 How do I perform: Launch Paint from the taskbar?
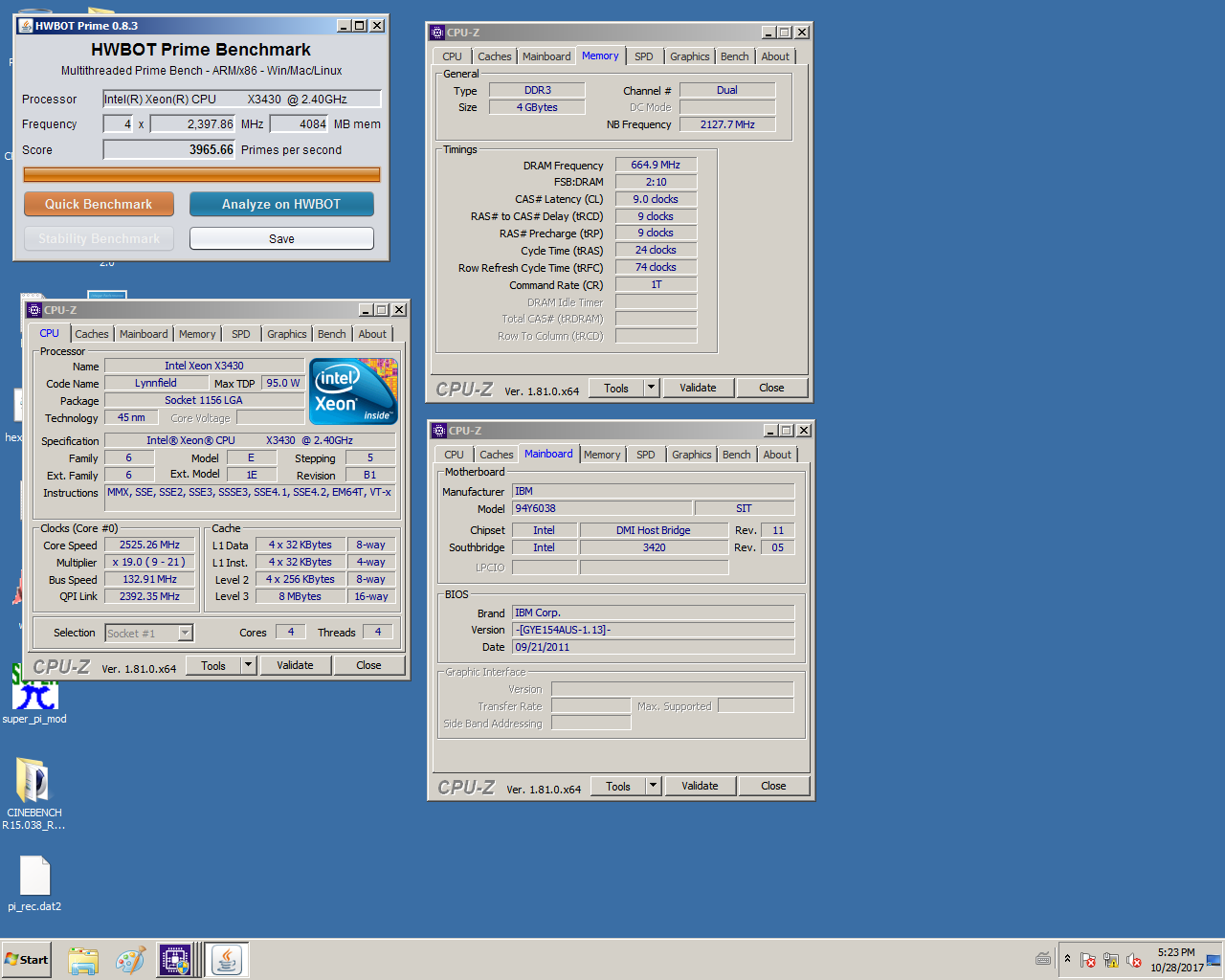tap(130, 960)
